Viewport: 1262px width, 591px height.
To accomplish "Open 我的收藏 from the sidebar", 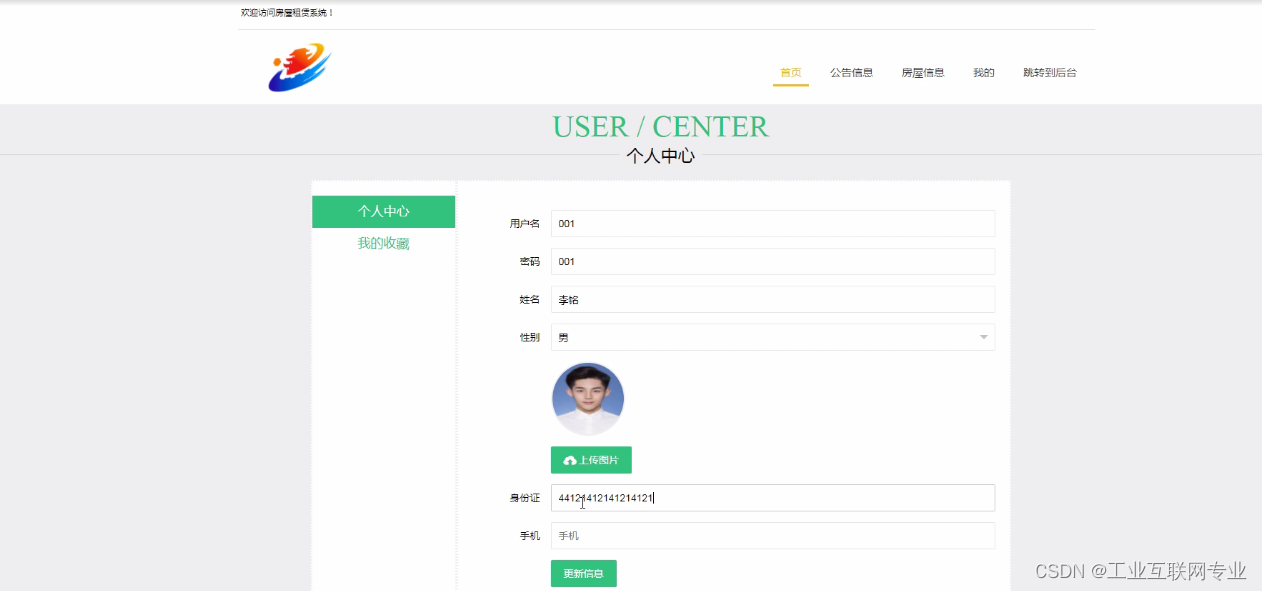I will pos(384,243).
